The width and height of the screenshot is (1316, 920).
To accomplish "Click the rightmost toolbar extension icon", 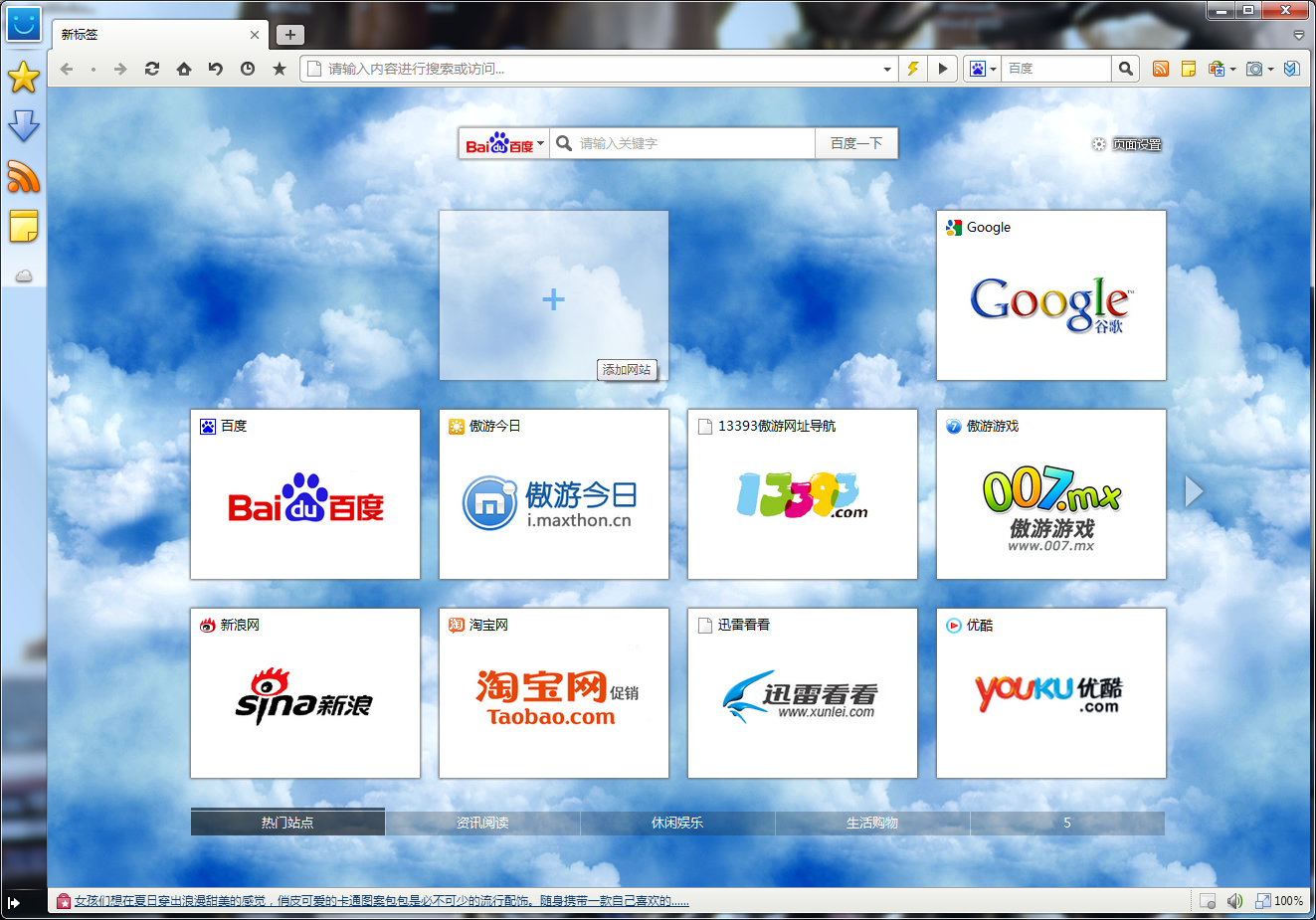I will tap(1291, 69).
